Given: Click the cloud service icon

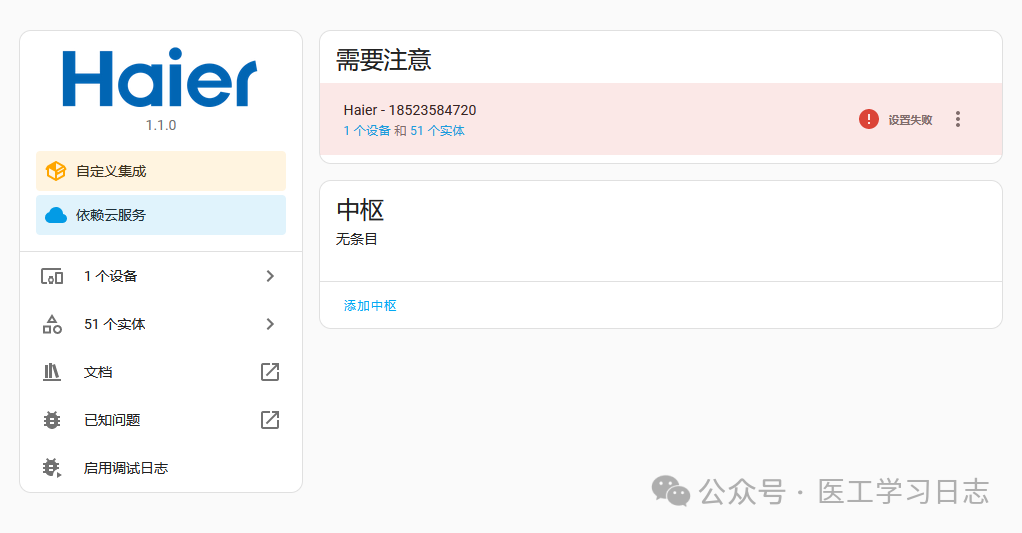Looking at the screenshot, I should click(55, 215).
